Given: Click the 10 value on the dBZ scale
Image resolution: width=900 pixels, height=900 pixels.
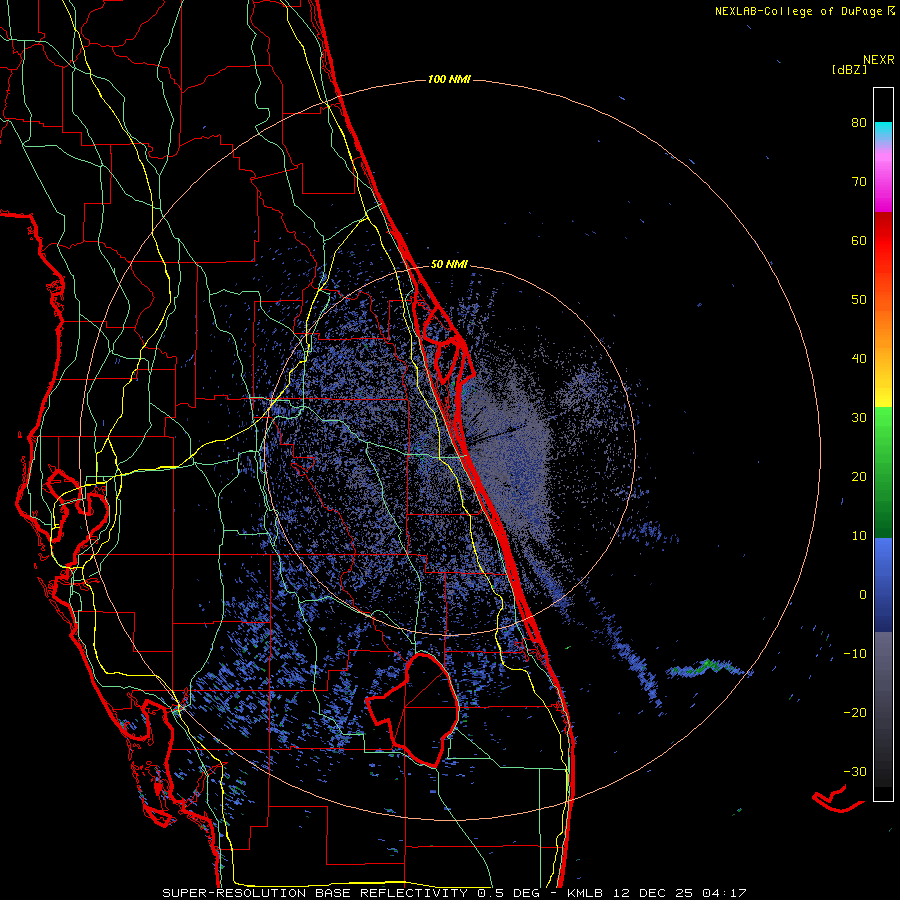Looking at the screenshot, I should pos(859,536).
